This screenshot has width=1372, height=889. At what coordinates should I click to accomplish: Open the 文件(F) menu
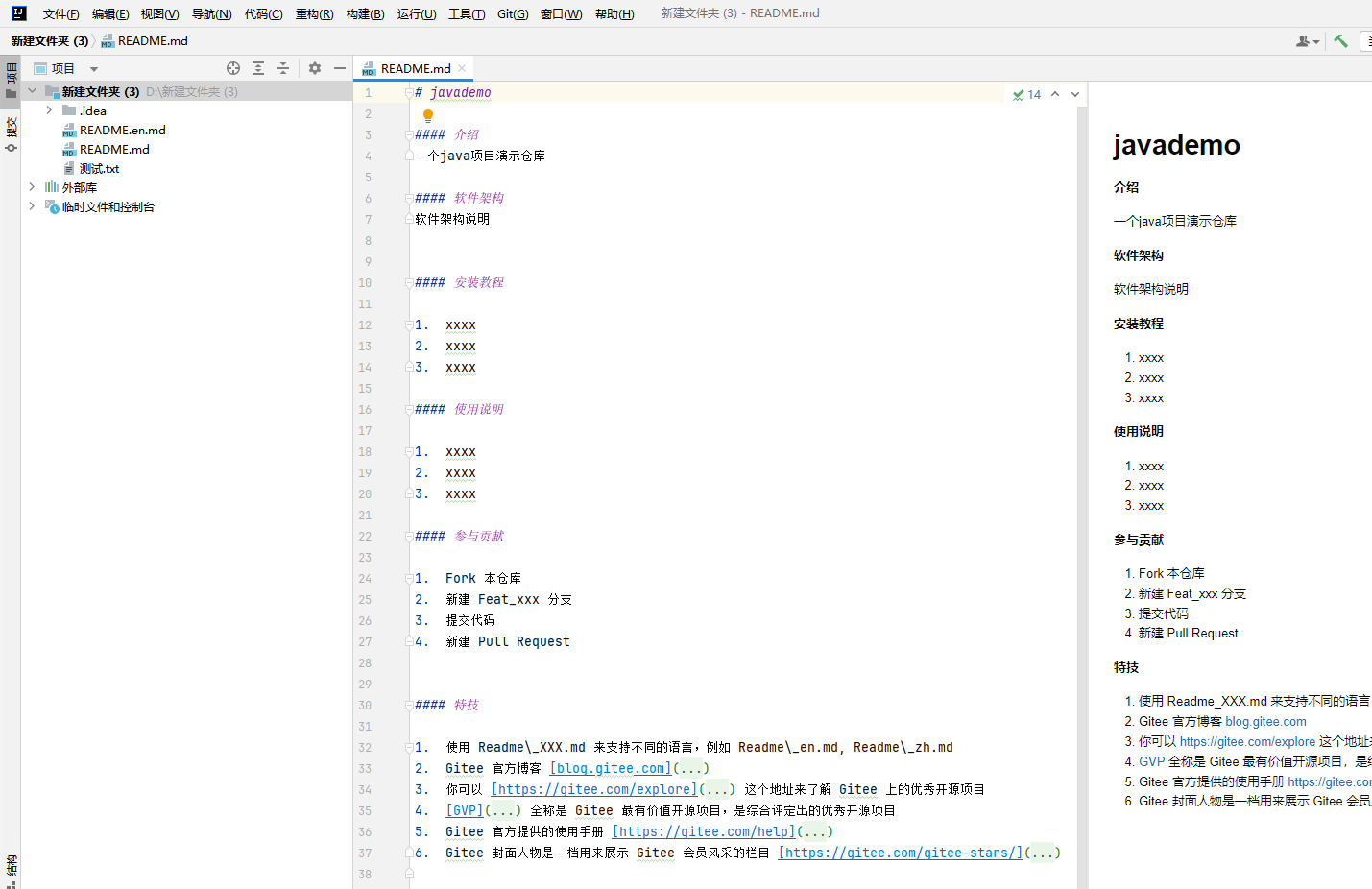tap(61, 13)
